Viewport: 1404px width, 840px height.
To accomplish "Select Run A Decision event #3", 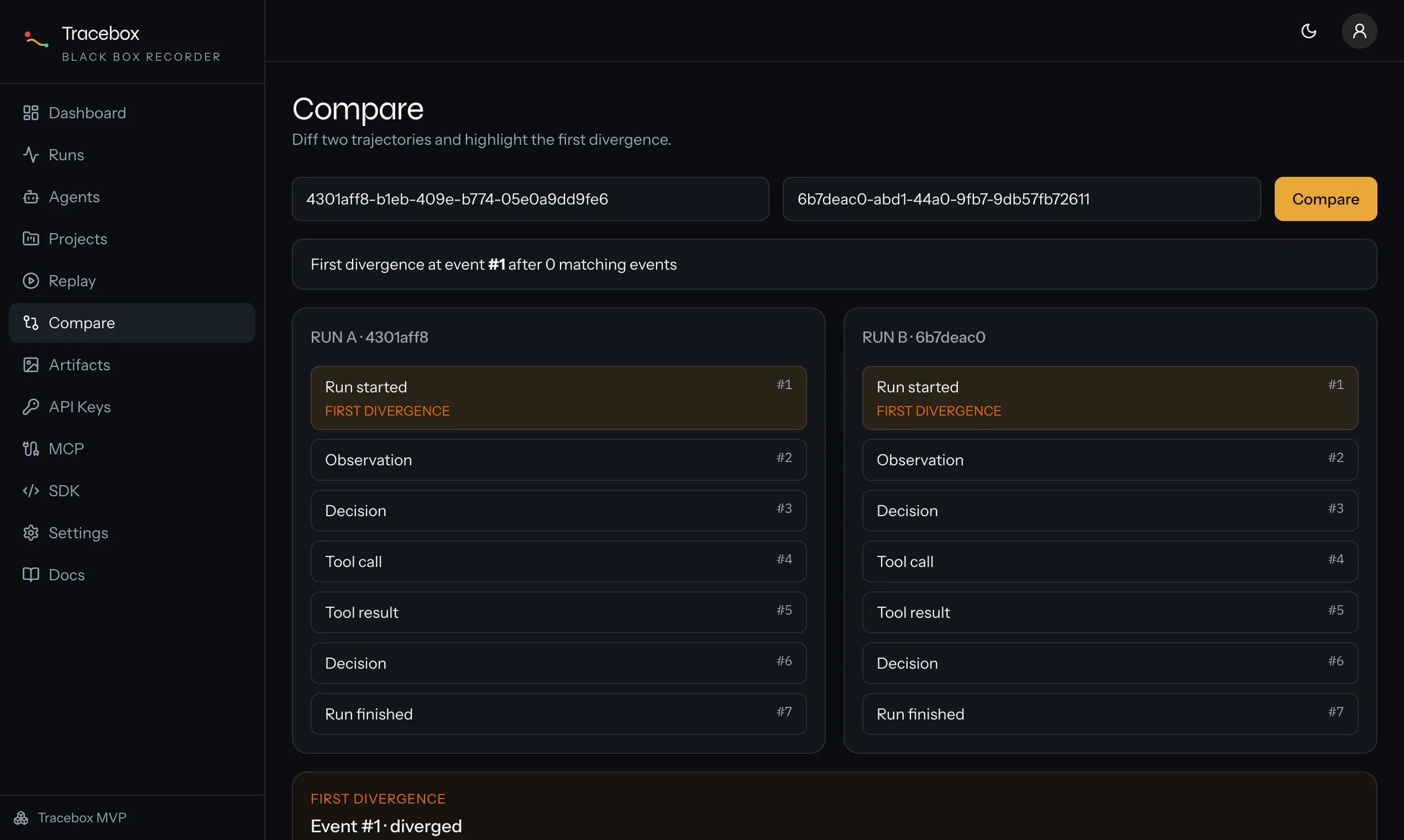I will [x=558, y=511].
